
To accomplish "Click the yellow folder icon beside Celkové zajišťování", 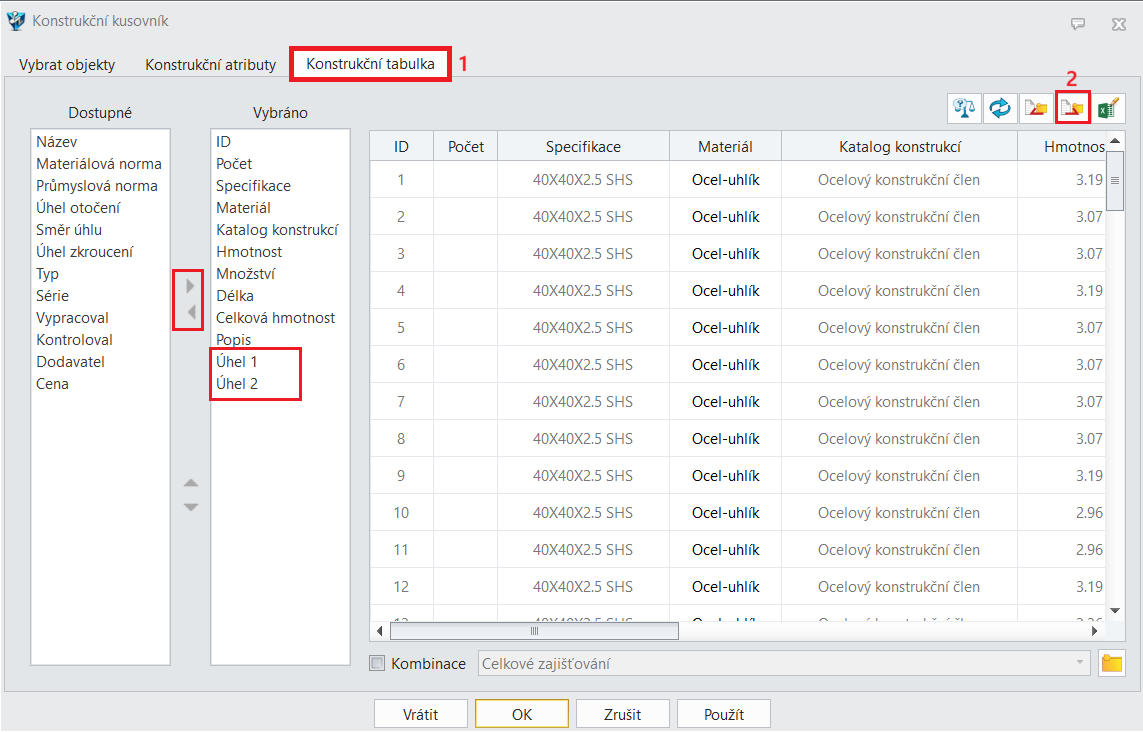I will coord(1111,663).
